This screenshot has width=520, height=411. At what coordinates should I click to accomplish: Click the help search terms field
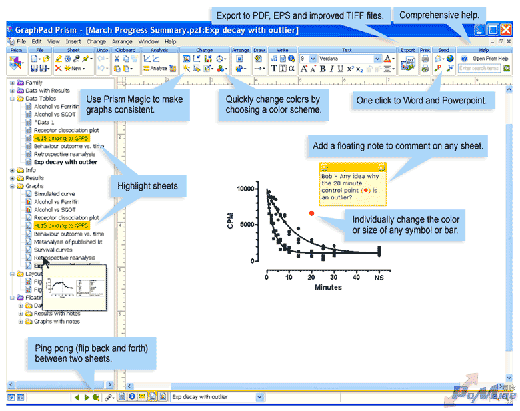479,68
